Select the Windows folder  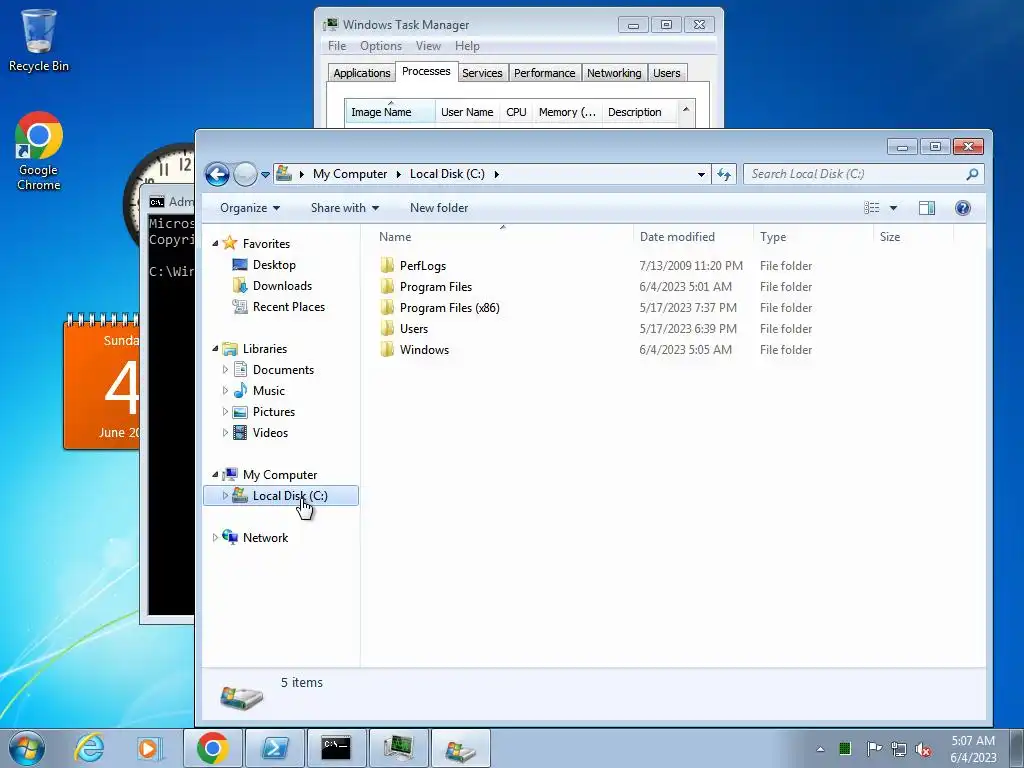pyautogui.click(x=424, y=349)
